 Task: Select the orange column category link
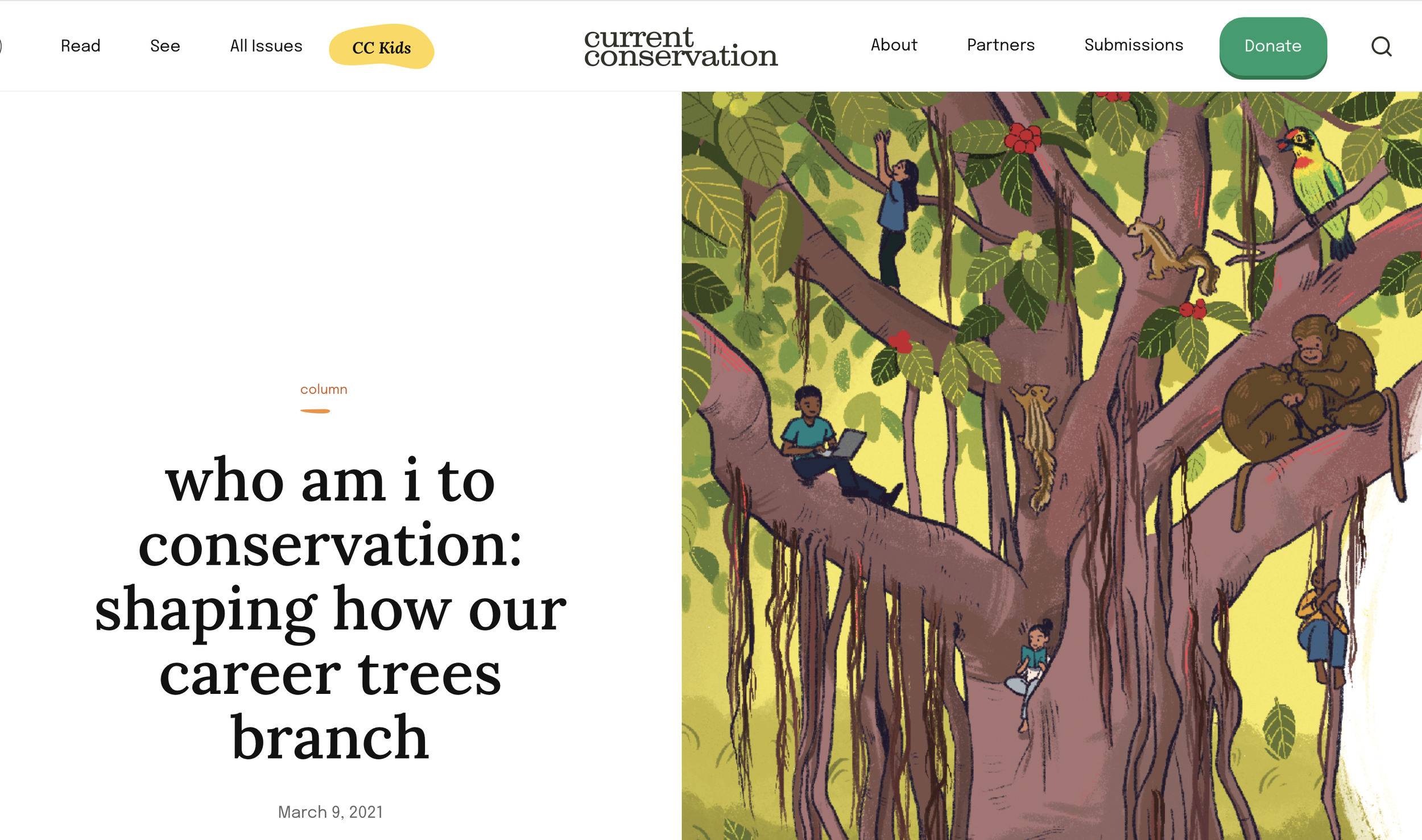click(324, 390)
